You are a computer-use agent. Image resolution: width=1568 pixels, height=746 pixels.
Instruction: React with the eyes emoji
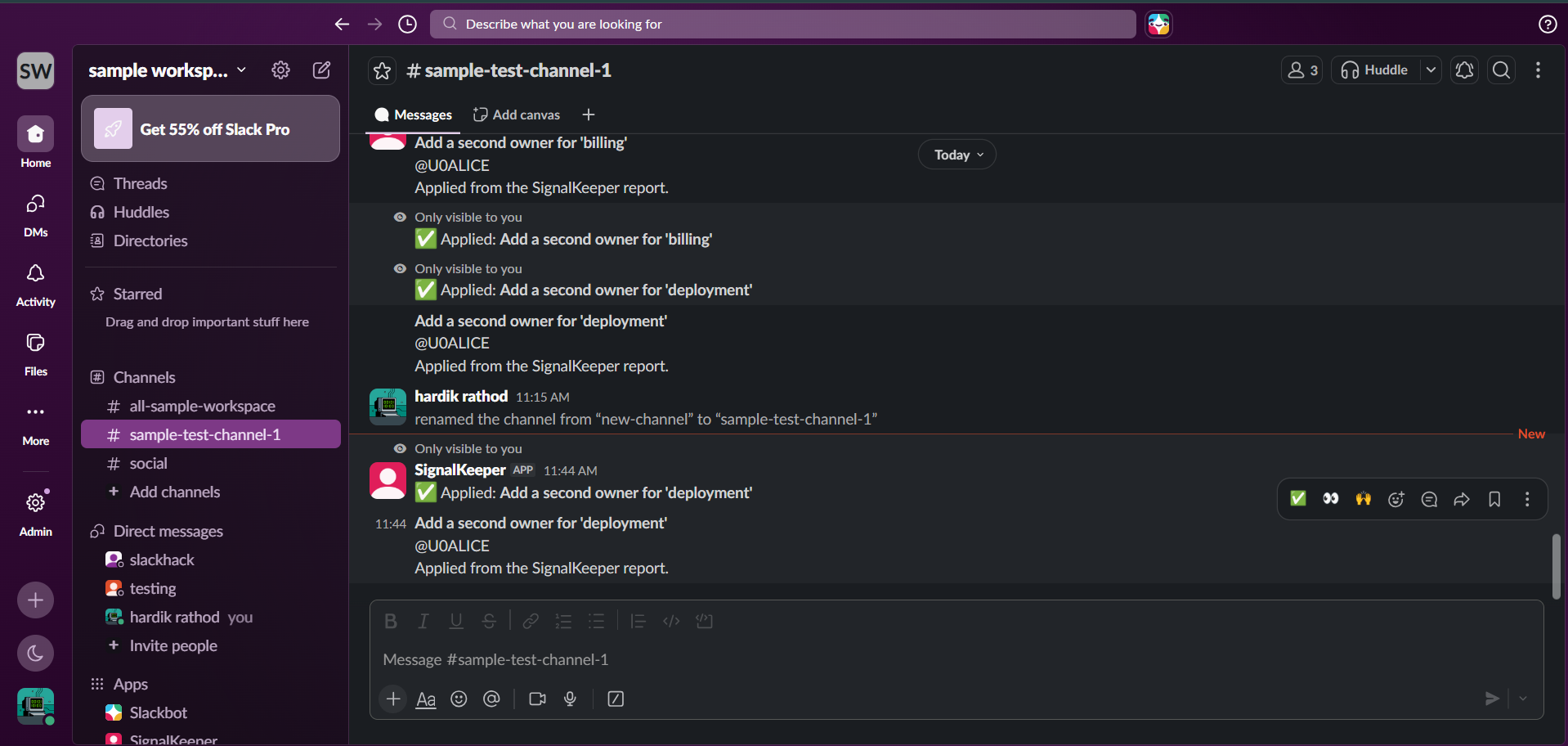click(x=1331, y=499)
